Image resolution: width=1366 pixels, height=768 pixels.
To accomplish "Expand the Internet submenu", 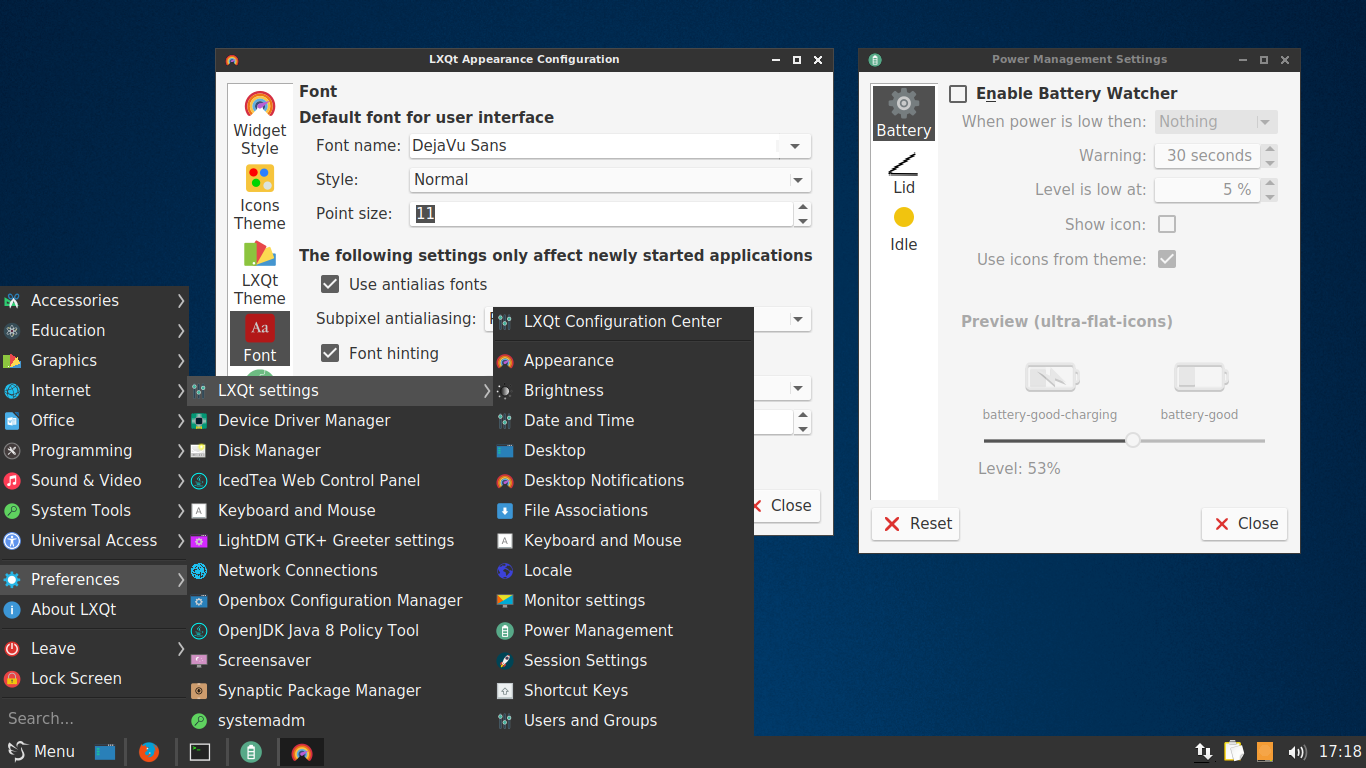I will coord(94,390).
